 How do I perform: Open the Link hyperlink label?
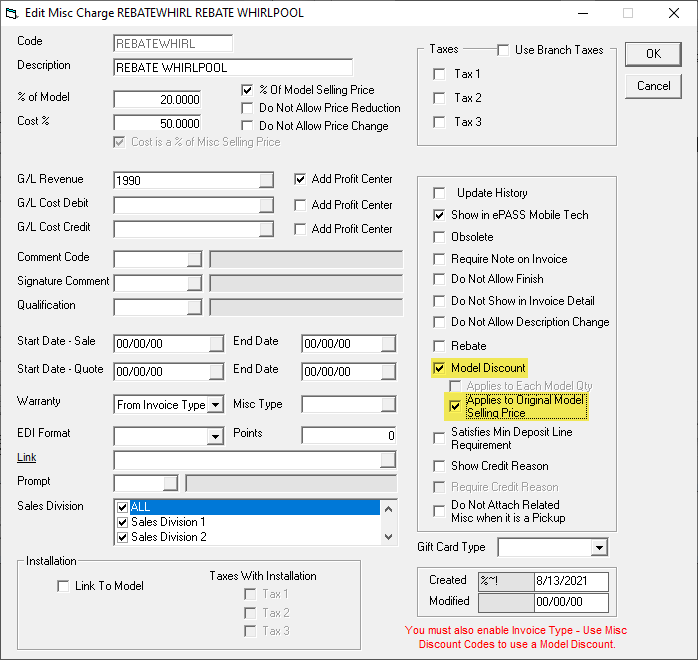[x=27, y=457]
